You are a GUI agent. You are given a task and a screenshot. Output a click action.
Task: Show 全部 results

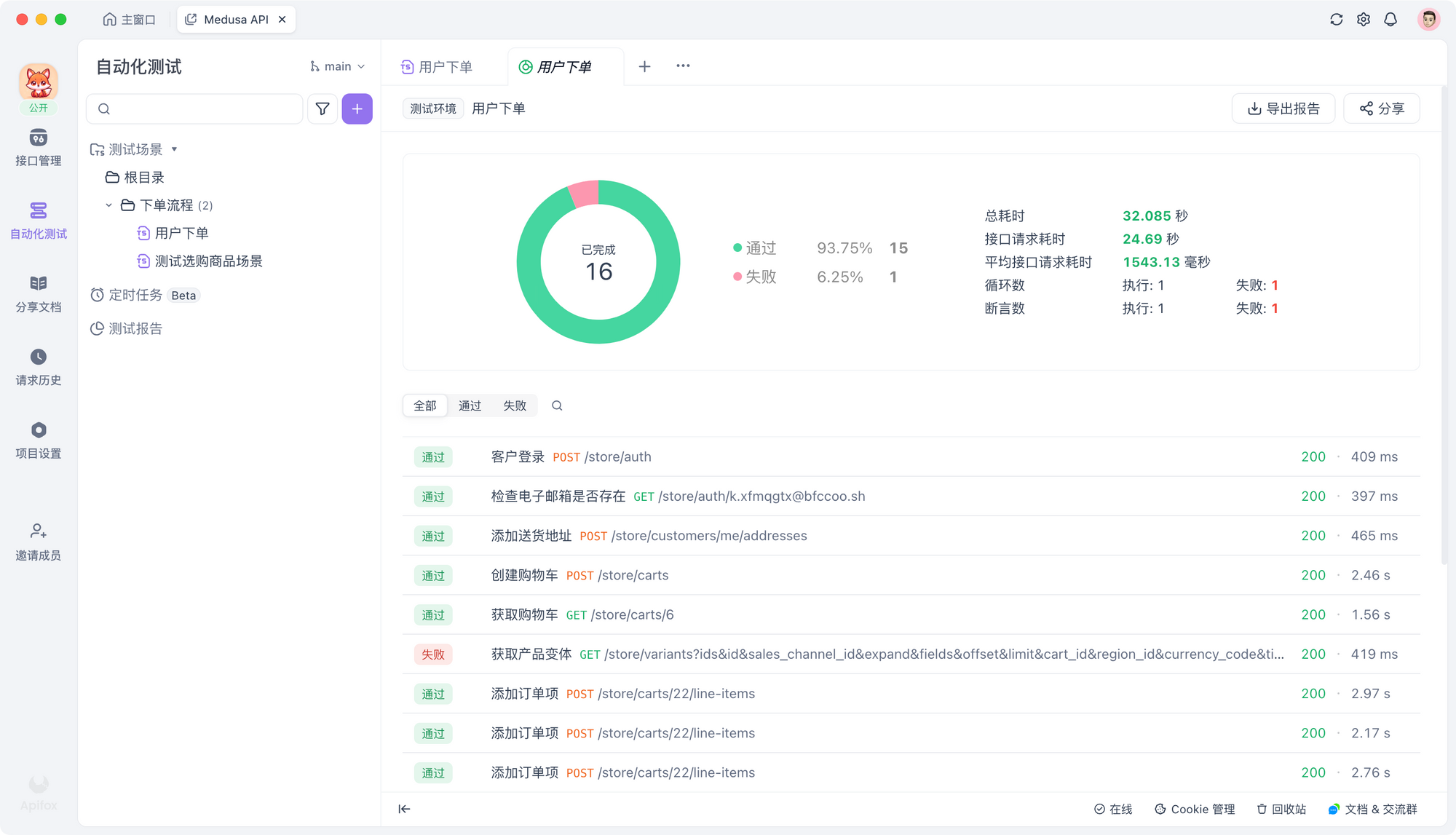[425, 405]
